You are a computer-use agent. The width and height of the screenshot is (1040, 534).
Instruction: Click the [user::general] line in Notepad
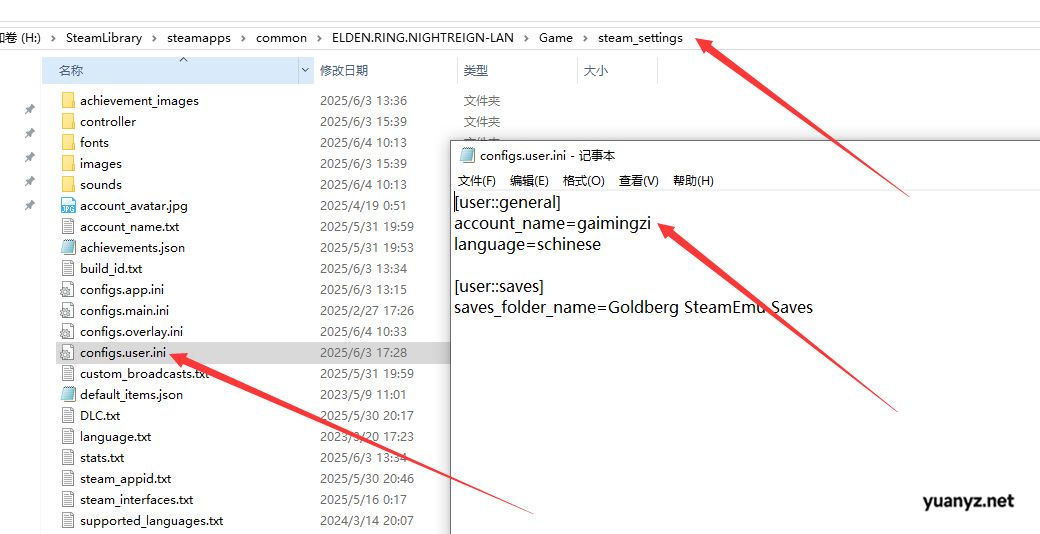click(507, 202)
